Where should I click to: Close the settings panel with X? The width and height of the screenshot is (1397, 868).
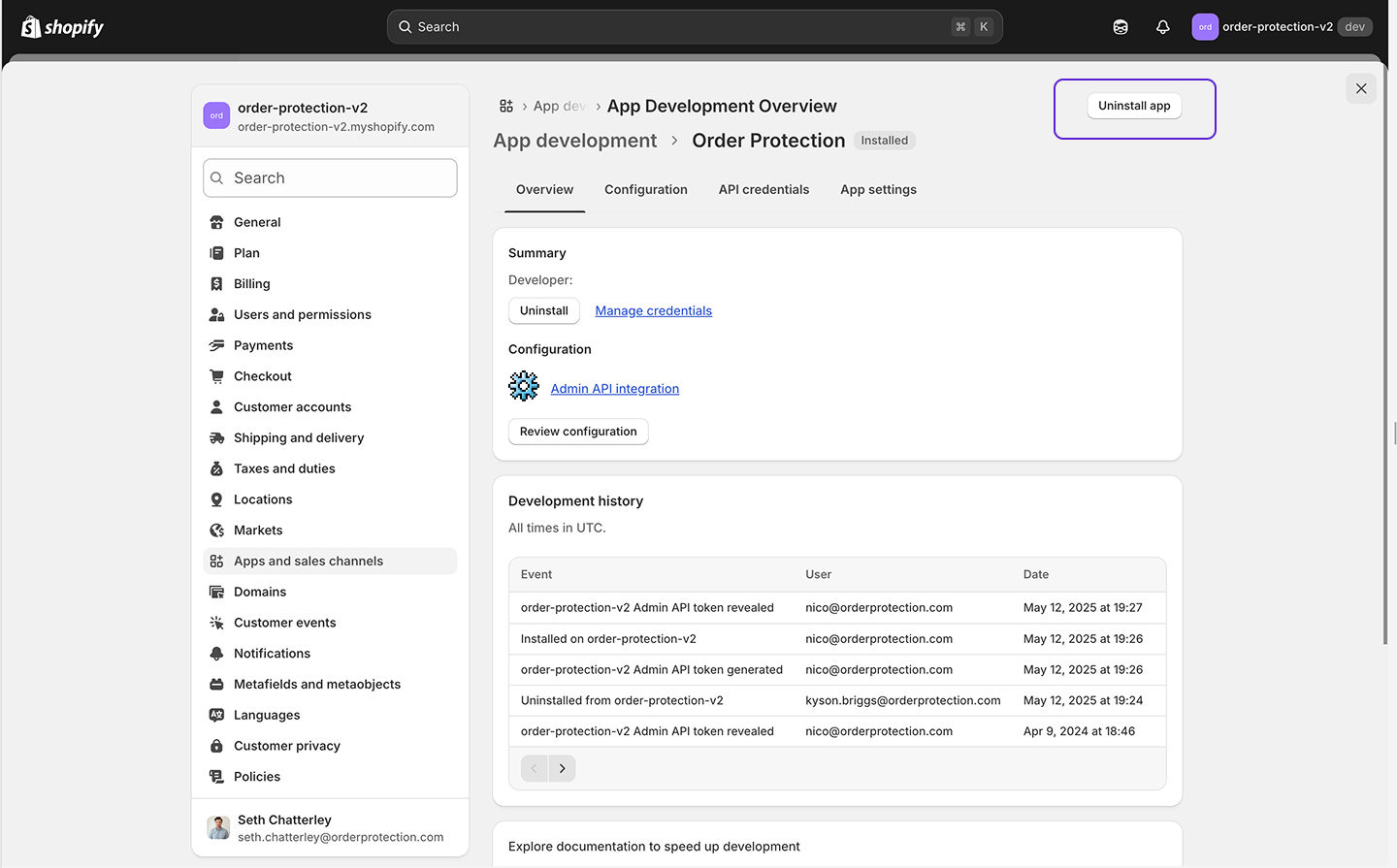click(x=1361, y=88)
